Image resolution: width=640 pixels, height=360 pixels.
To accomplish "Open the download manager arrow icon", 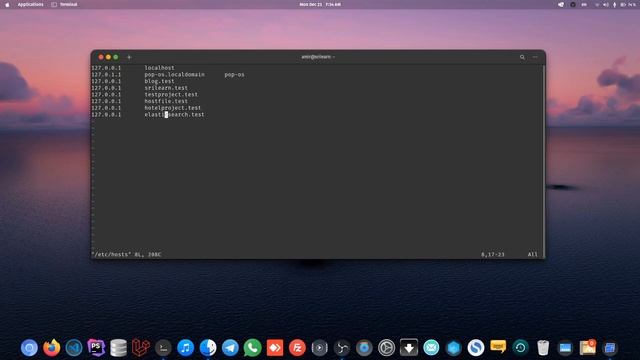I will (409, 348).
